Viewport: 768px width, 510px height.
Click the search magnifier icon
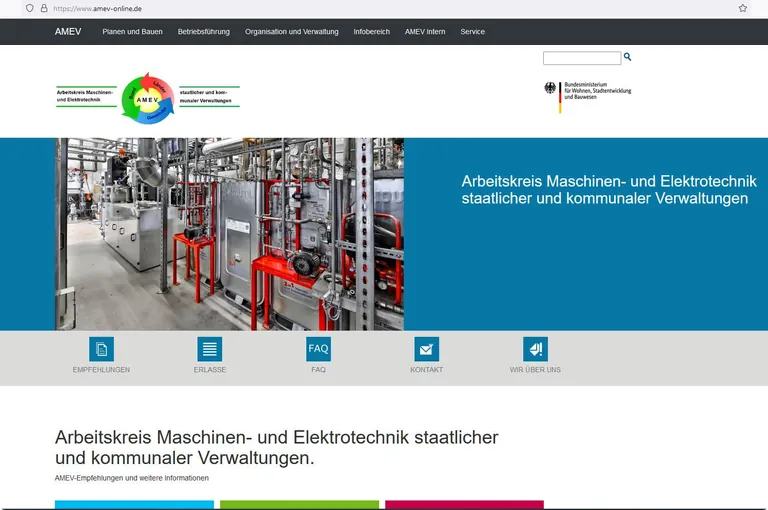click(628, 57)
